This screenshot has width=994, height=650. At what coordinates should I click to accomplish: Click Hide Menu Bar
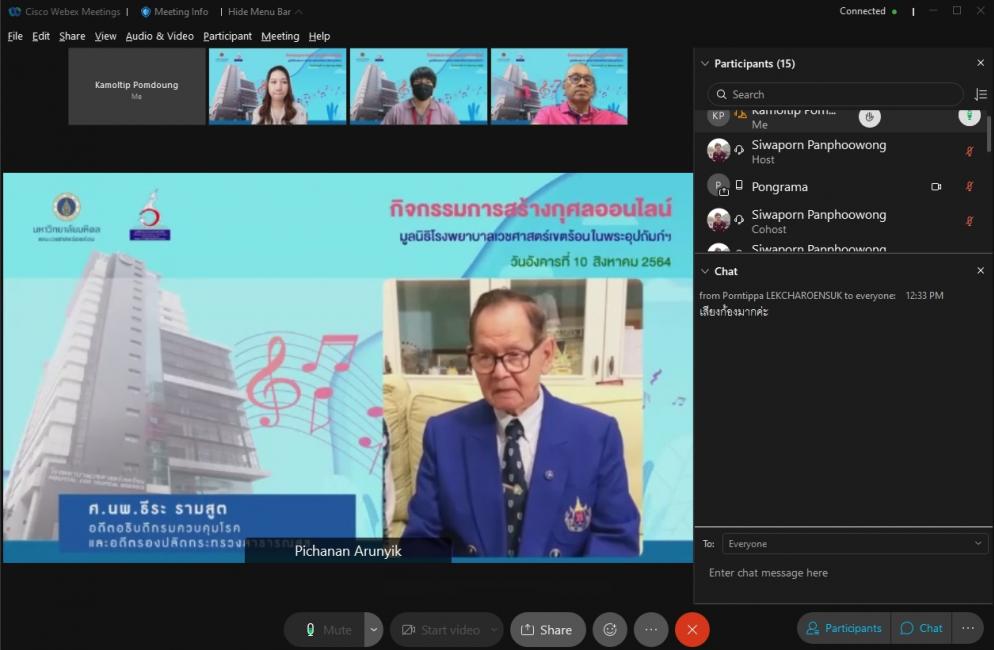(259, 11)
